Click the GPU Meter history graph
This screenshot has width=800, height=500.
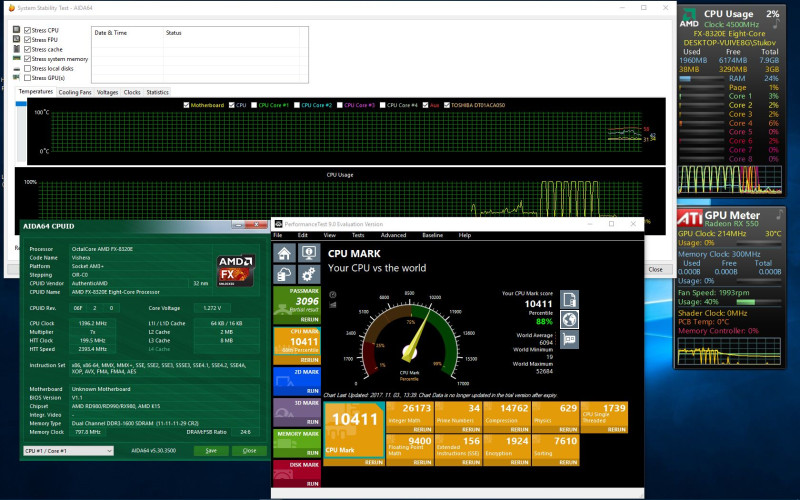pyautogui.click(x=729, y=351)
